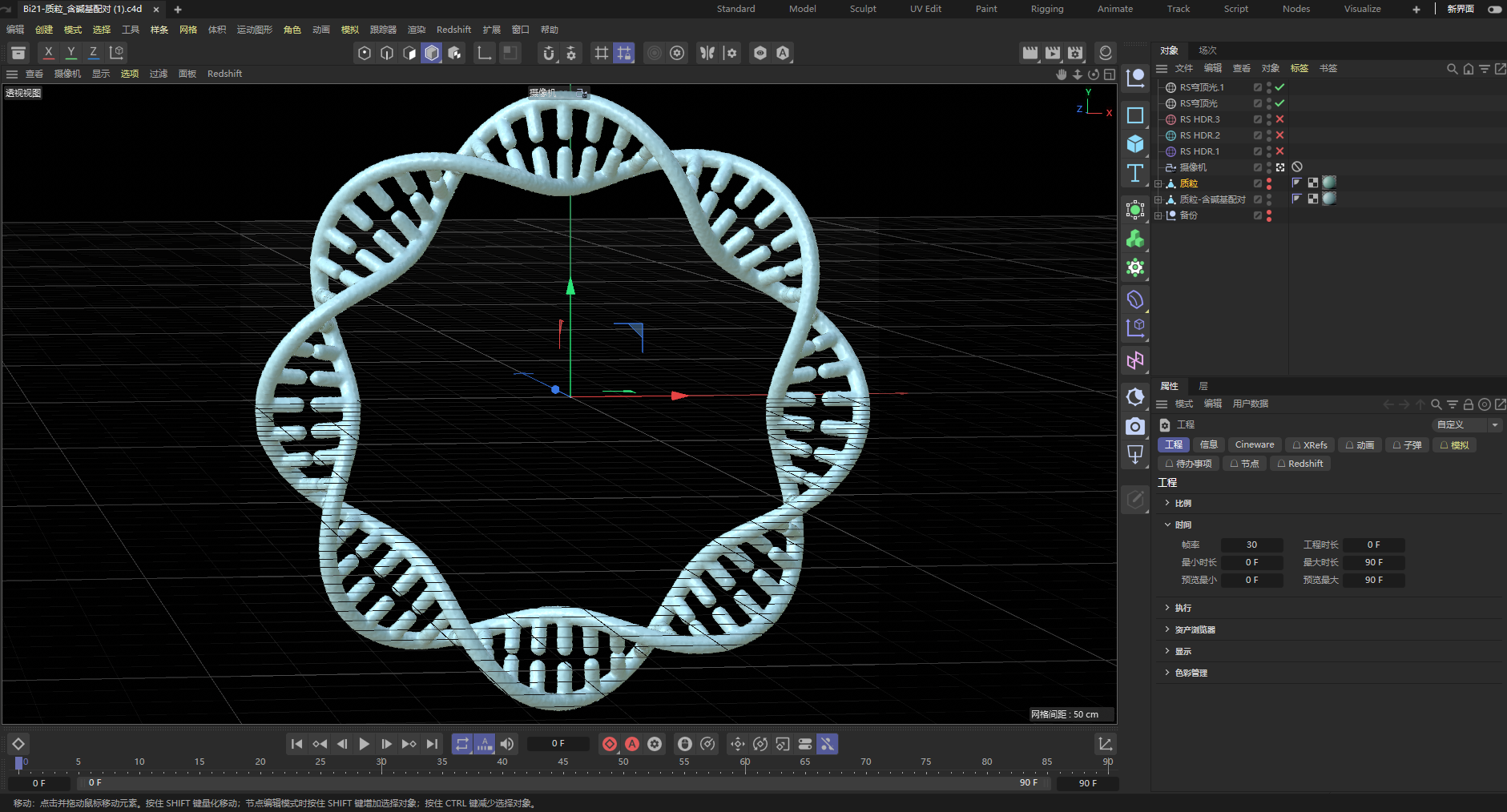The height and width of the screenshot is (812, 1507).
Task: Click the Redshift attribute button
Action: tap(1300, 464)
